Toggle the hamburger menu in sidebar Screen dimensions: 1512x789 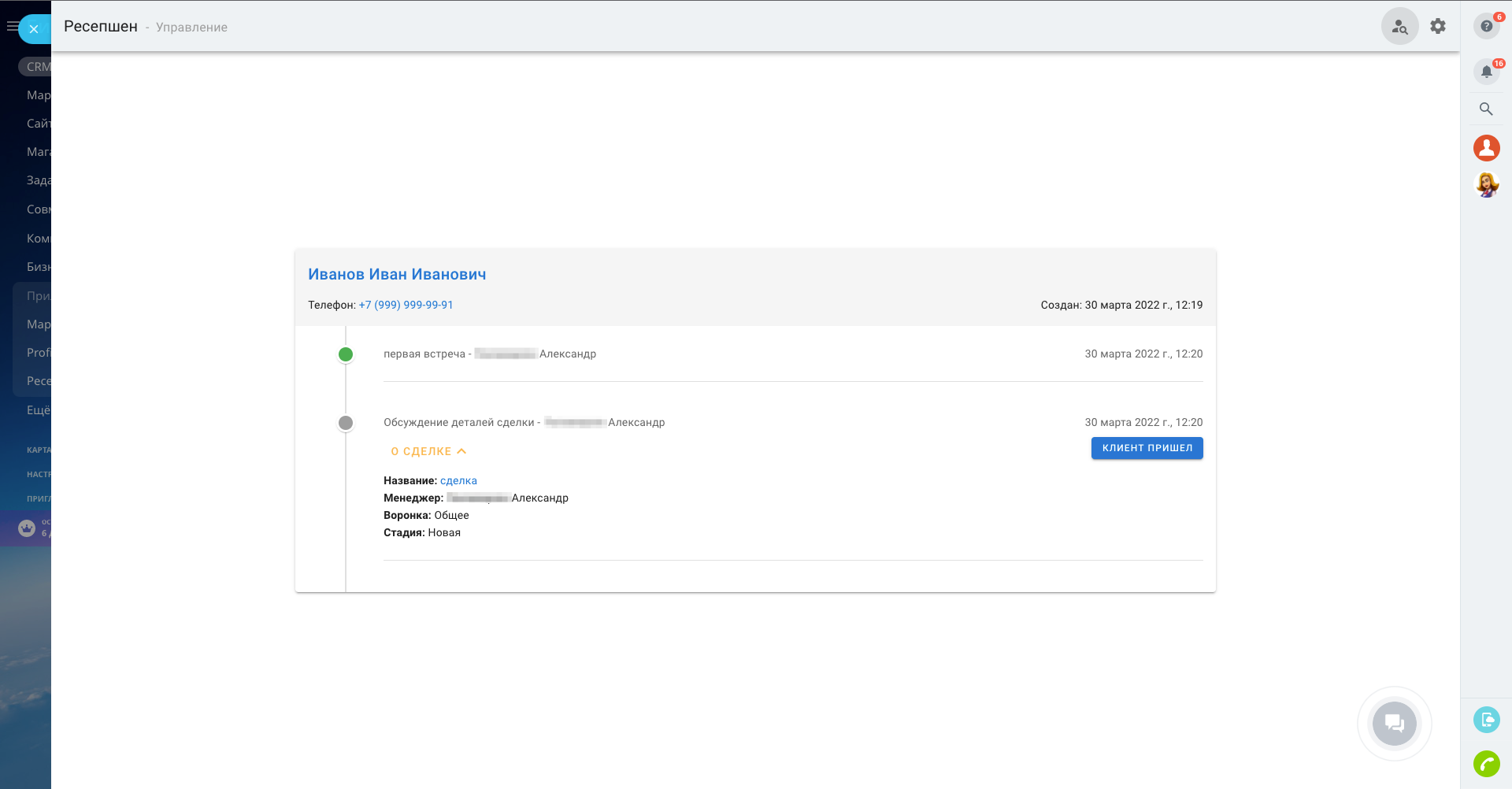click(11, 27)
